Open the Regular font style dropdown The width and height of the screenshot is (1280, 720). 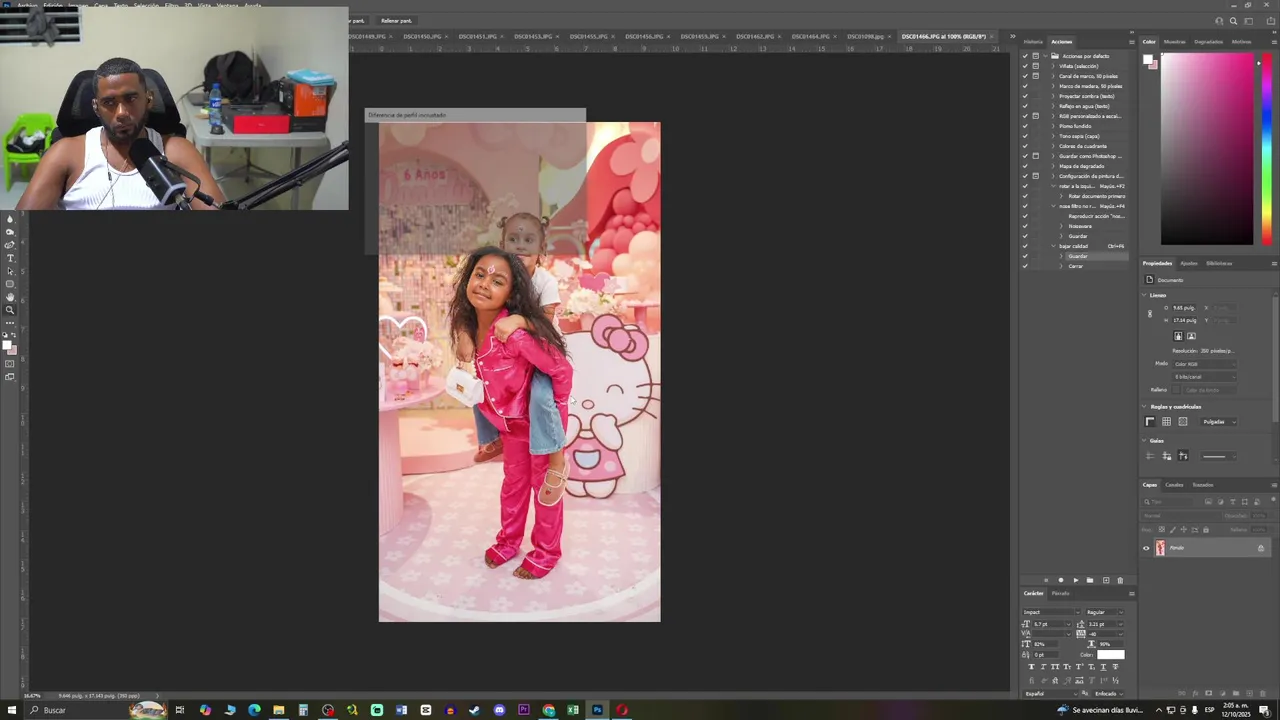[1104, 612]
